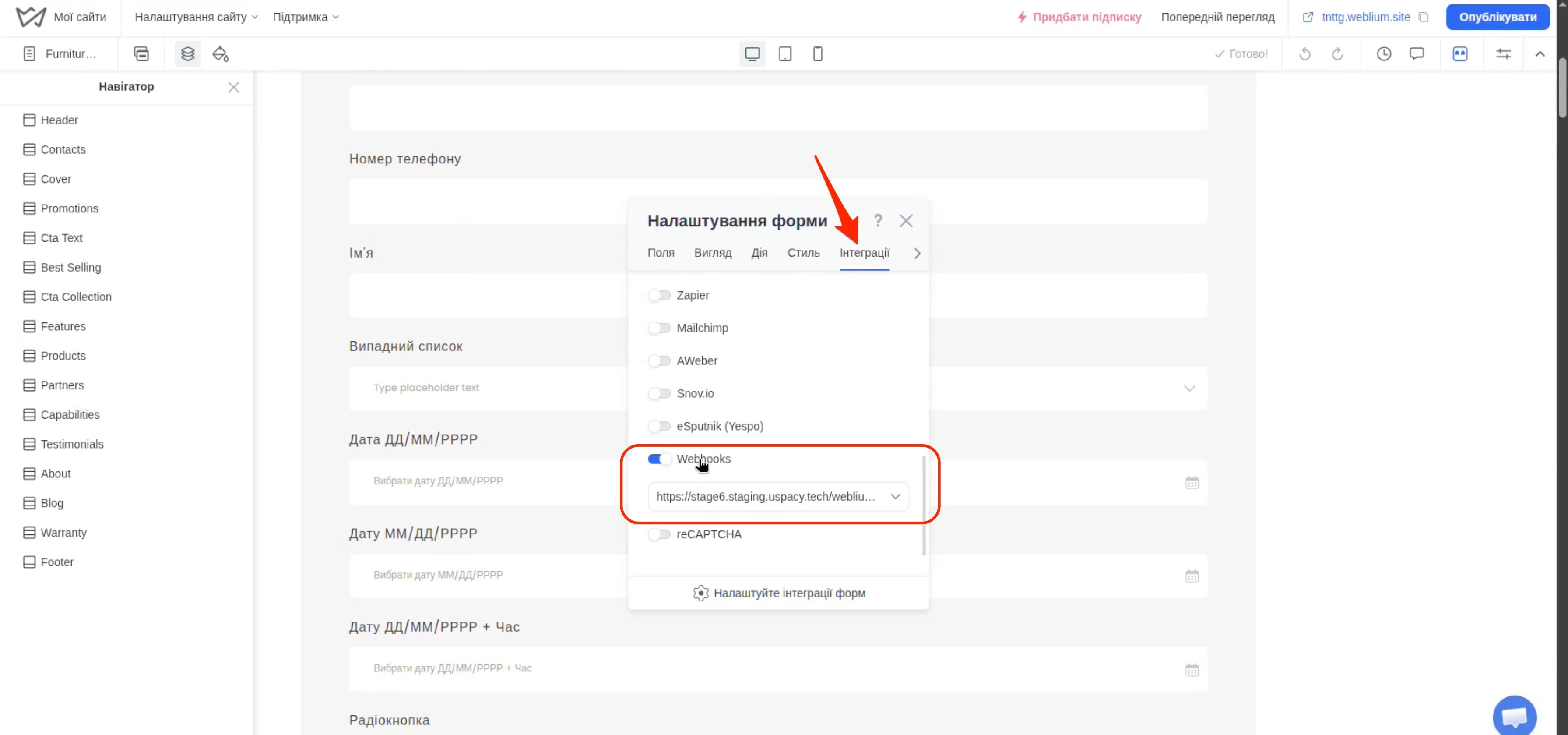1568x735 pixels.
Task: Switch to the Дія tab
Action: tap(759, 253)
